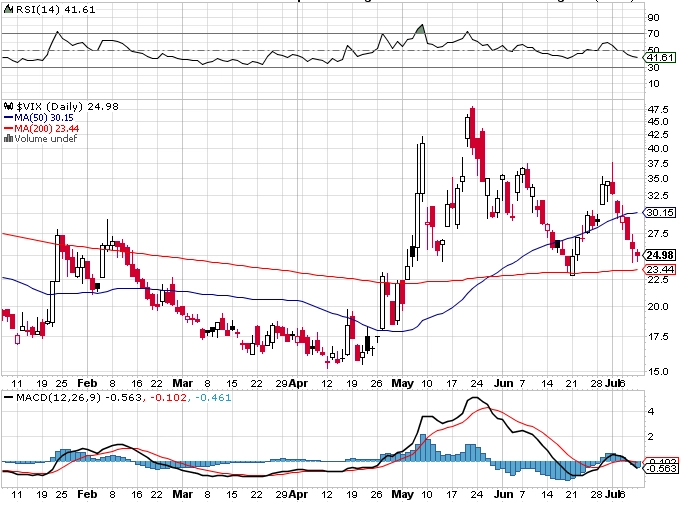The width and height of the screenshot is (682, 507).
Task: Click the $VIX candlestick legend icon
Action: (x=8, y=105)
